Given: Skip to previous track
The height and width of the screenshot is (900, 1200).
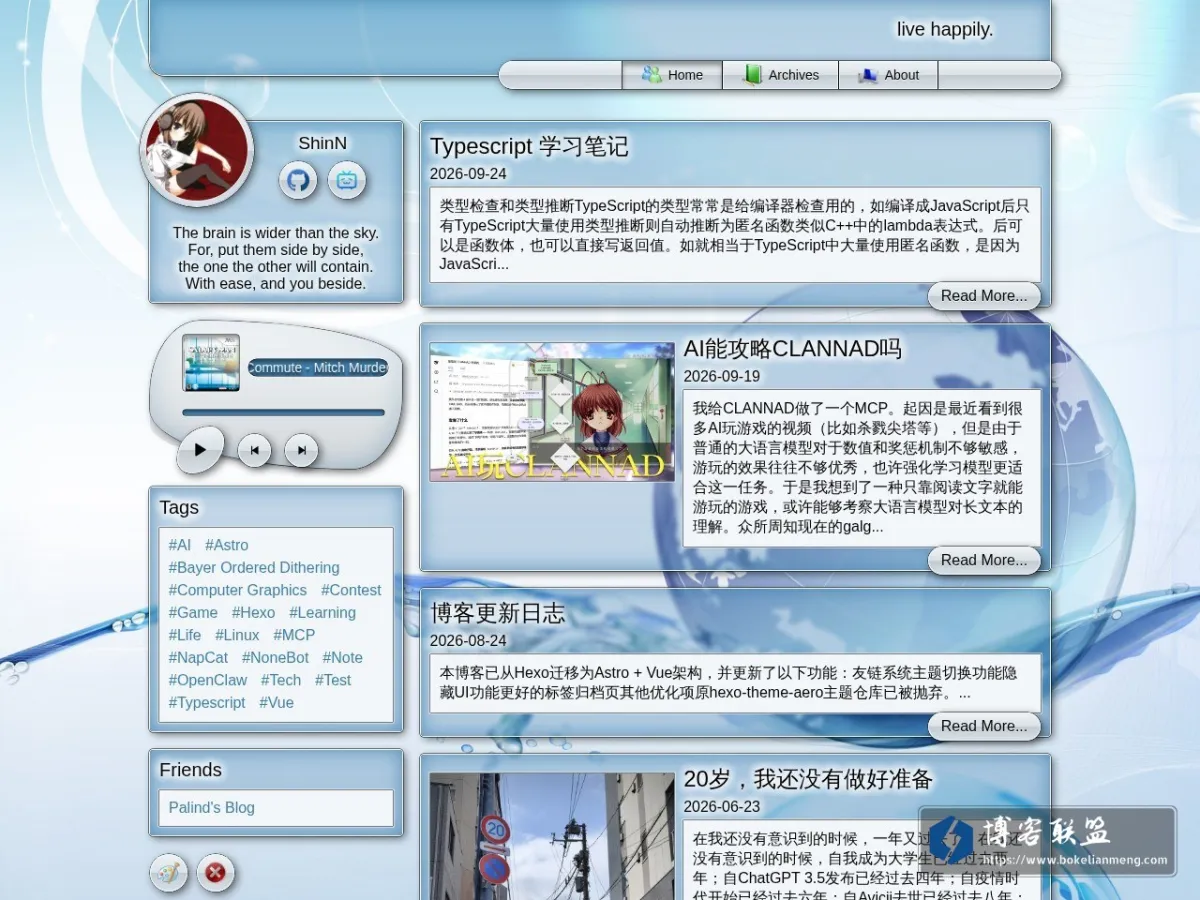Looking at the screenshot, I should pyautogui.click(x=254, y=450).
